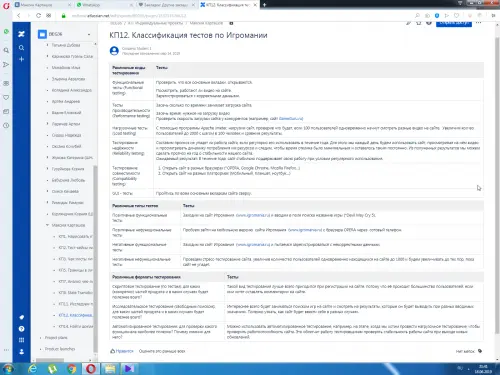This screenshot has width=500, height=375.
Task: Open the app switcher grid icon
Action: pyautogui.click(x=21, y=340)
